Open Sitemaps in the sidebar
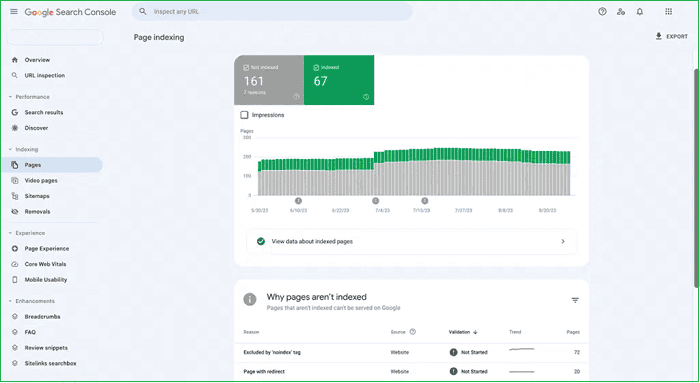 click(37, 196)
